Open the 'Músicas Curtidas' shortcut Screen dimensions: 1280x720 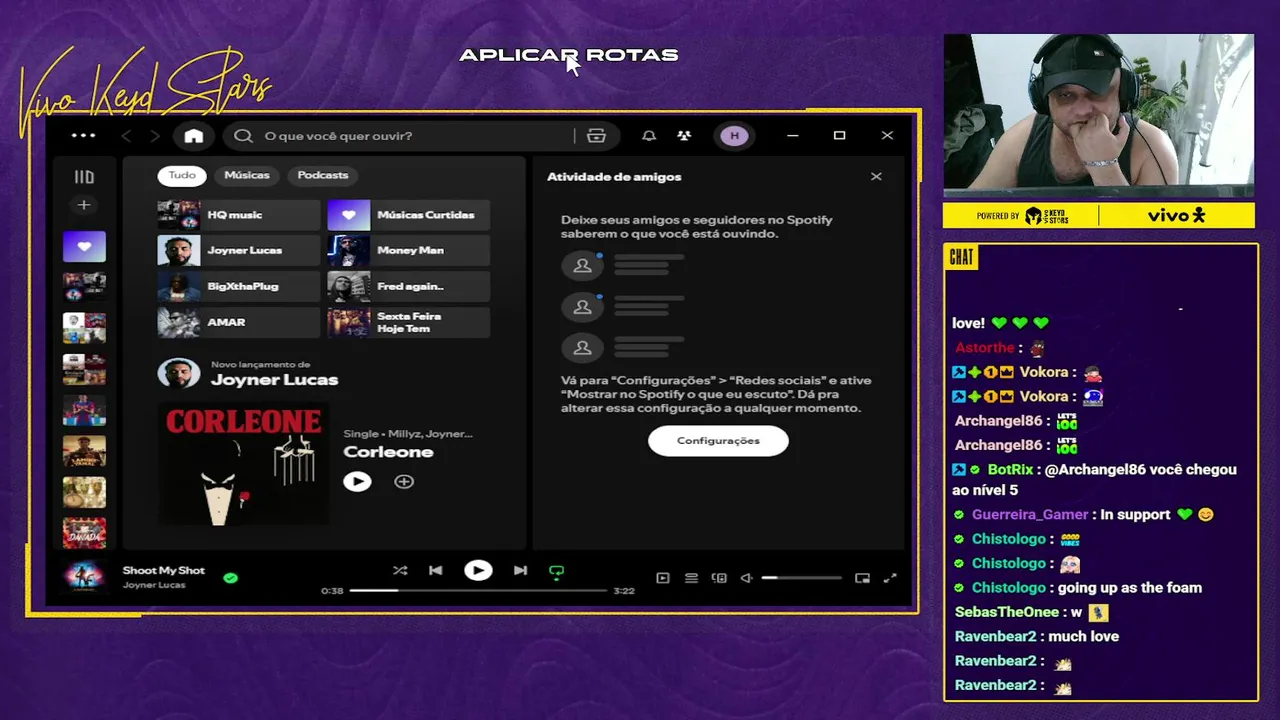[409, 215]
